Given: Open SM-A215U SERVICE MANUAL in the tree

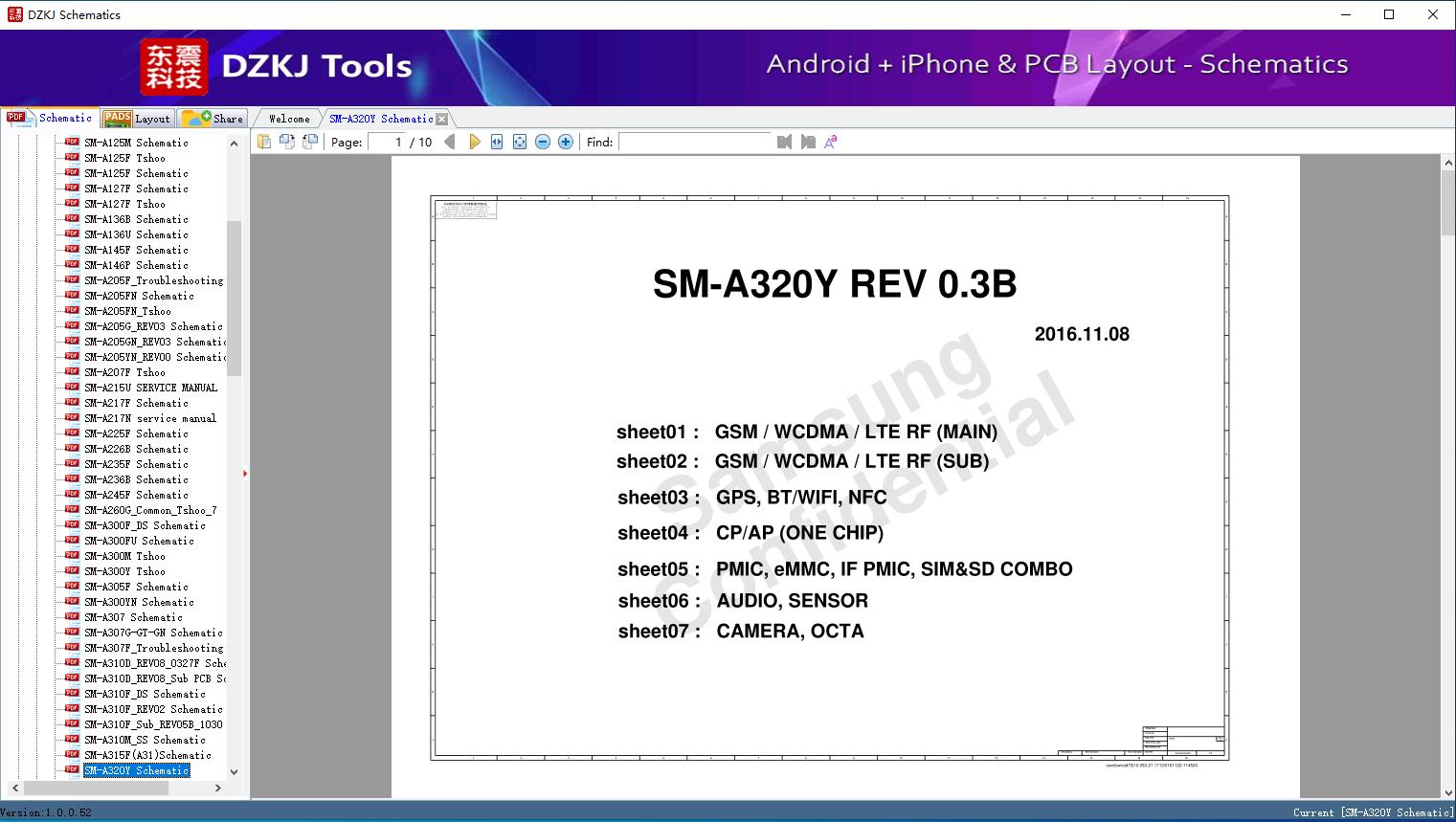Looking at the screenshot, I should pos(150,388).
